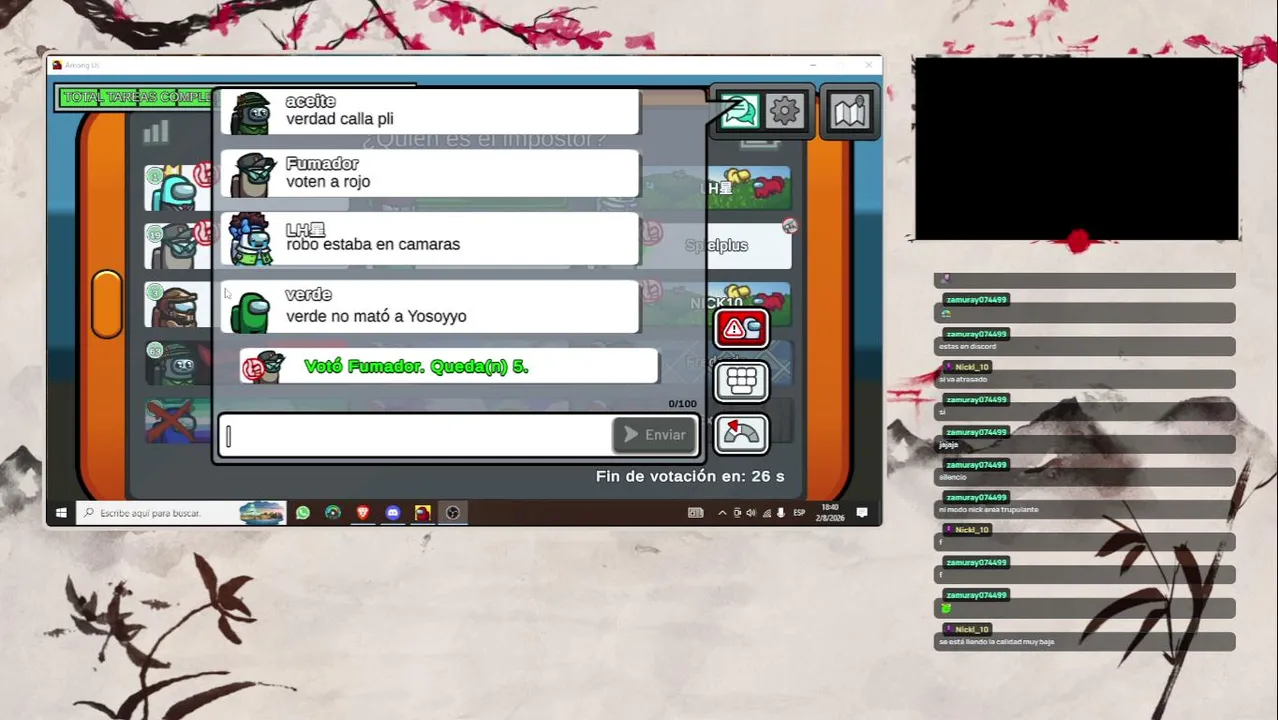Select the message "robo estaba en camaras"
This screenshot has height=720, width=1278.
tap(373, 244)
